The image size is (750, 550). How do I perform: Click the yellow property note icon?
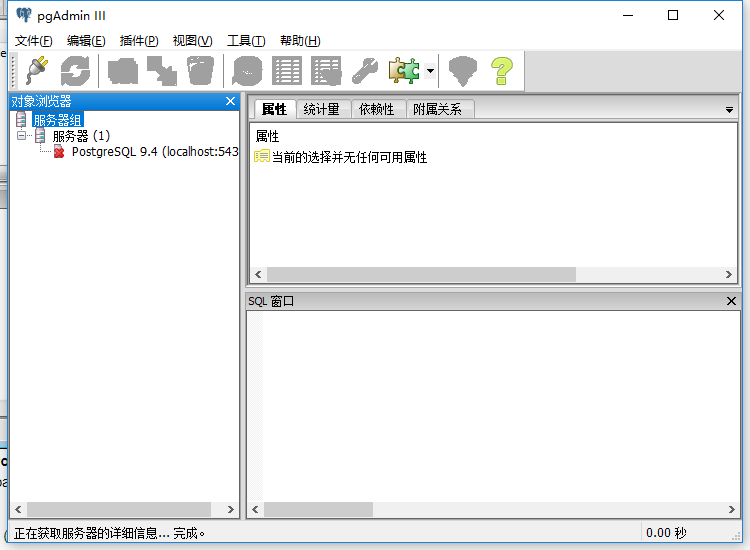(262, 156)
